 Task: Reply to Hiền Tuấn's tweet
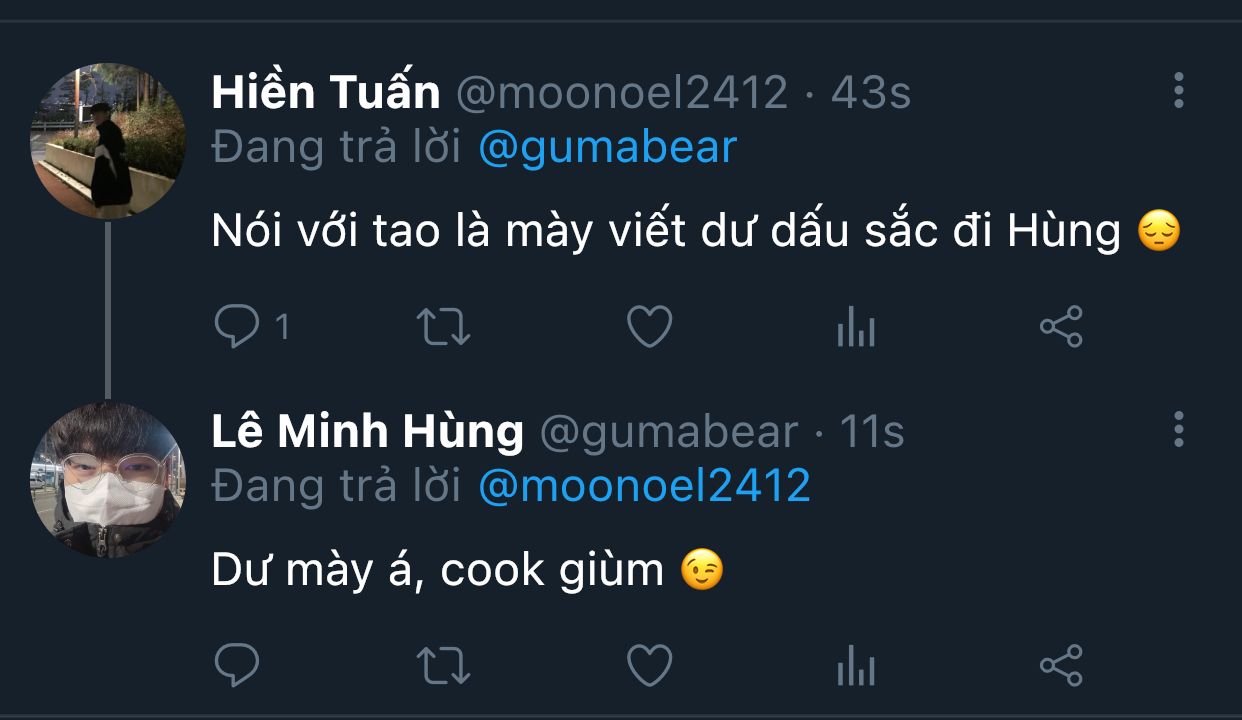pos(237,327)
